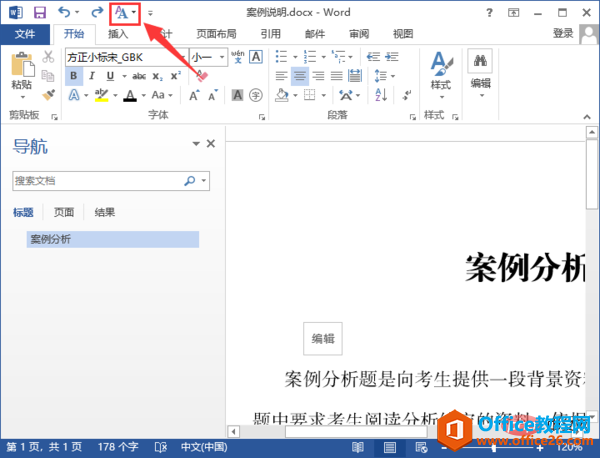This screenshot has height=458, width=600.
Task: Save the document with the floppy icon
Action: (x=40, y=13)
